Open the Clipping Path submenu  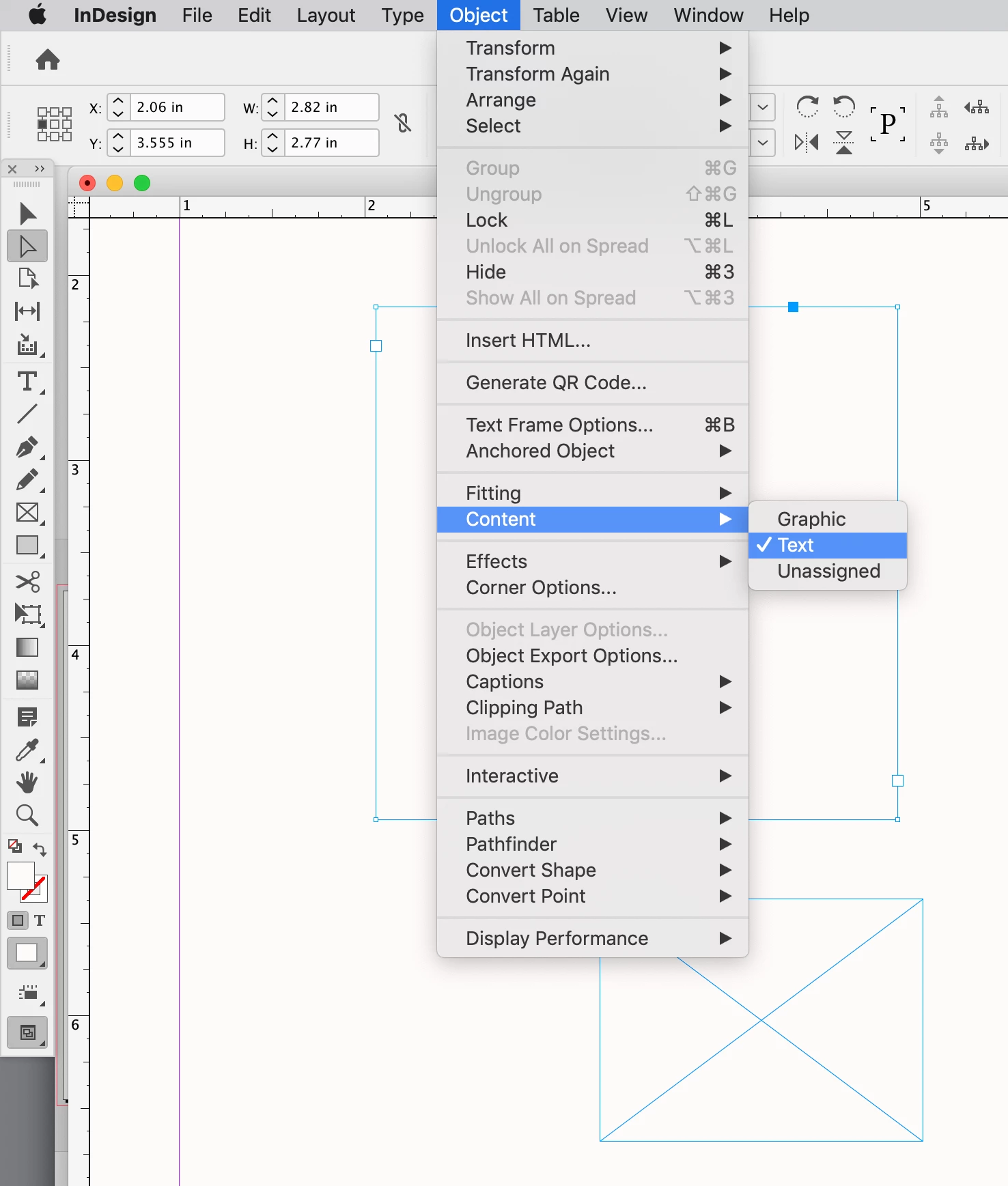click(x=593, y=707)
